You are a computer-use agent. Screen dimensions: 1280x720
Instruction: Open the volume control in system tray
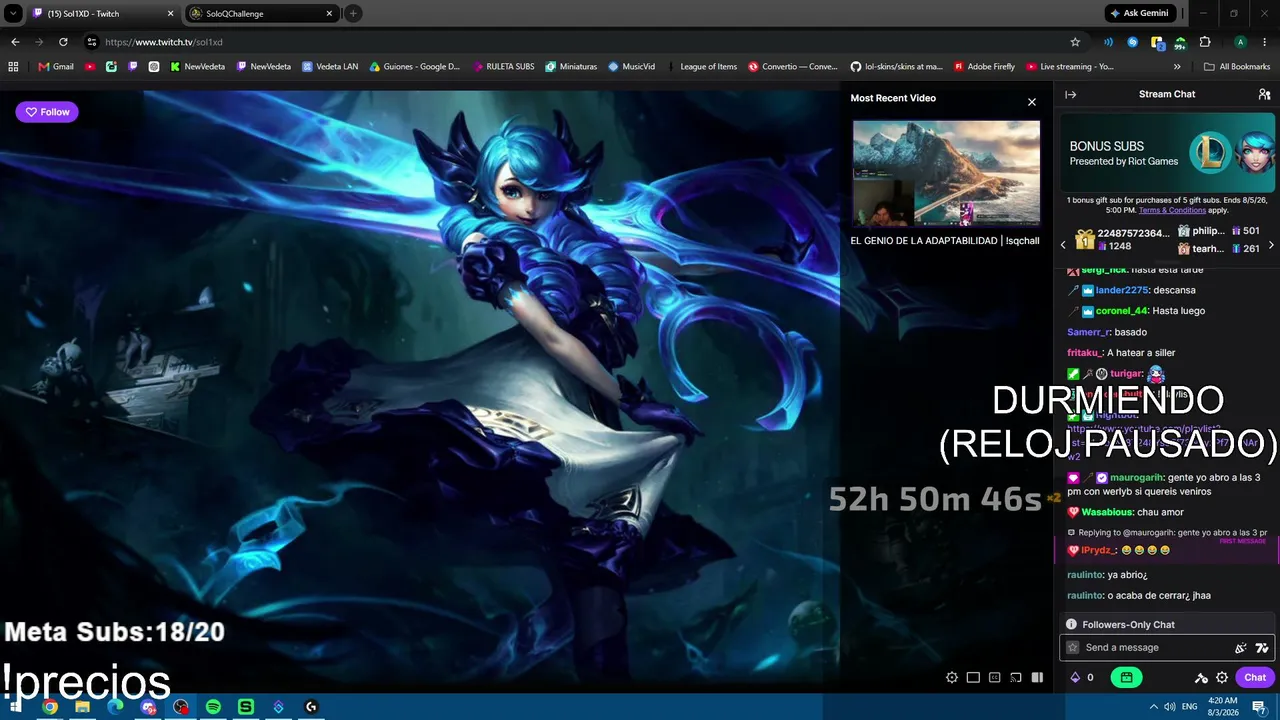tap(1170, 707)
